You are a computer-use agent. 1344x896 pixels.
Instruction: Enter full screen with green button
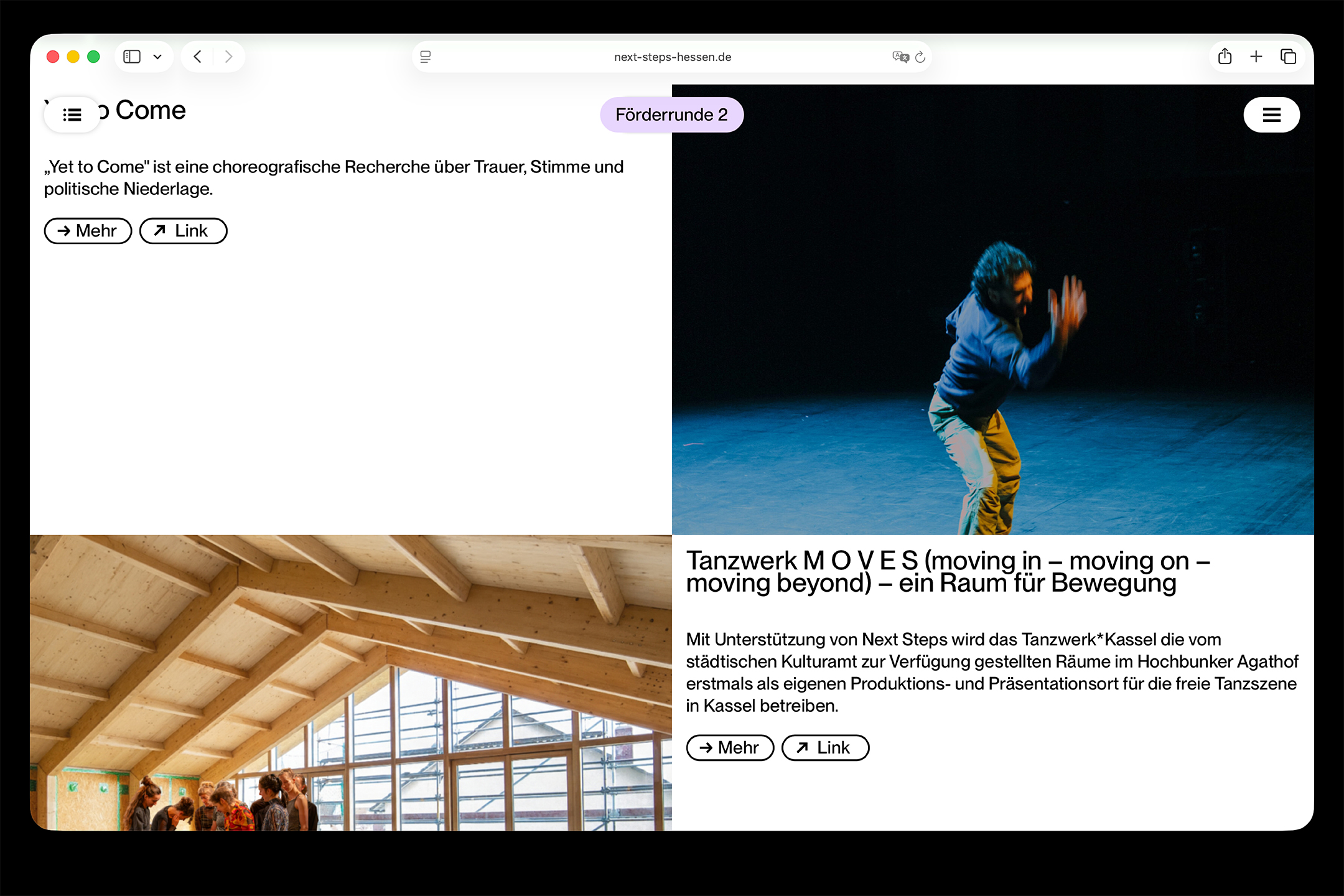click(x=94, y=57)
